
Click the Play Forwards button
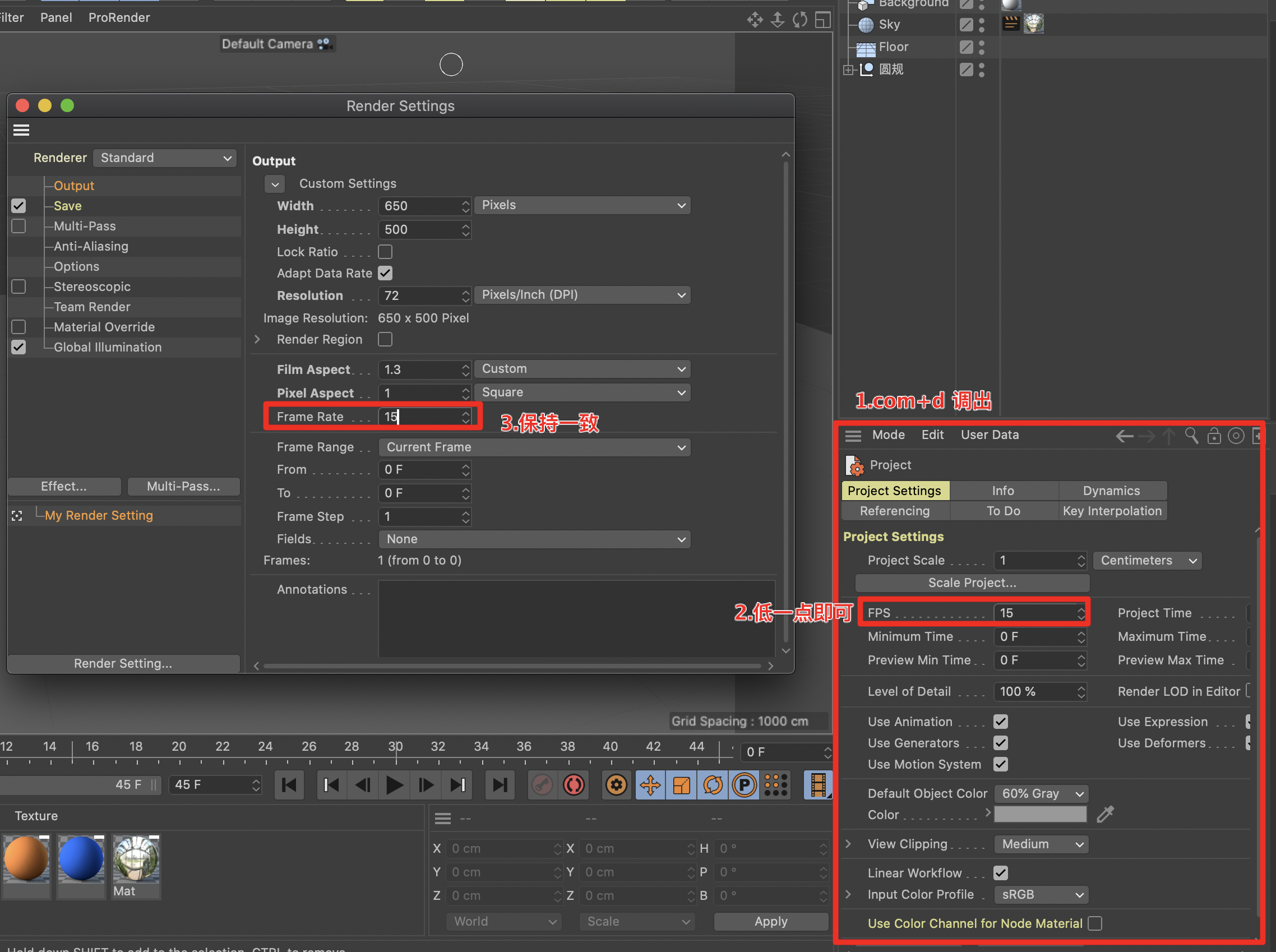pos(395,785)
